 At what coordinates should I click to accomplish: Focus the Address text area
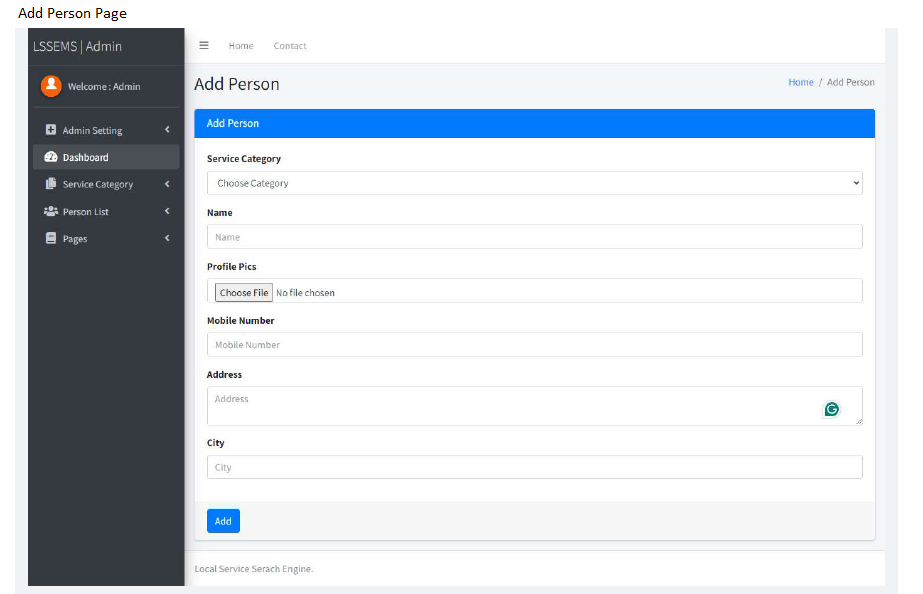pos(534,406)
